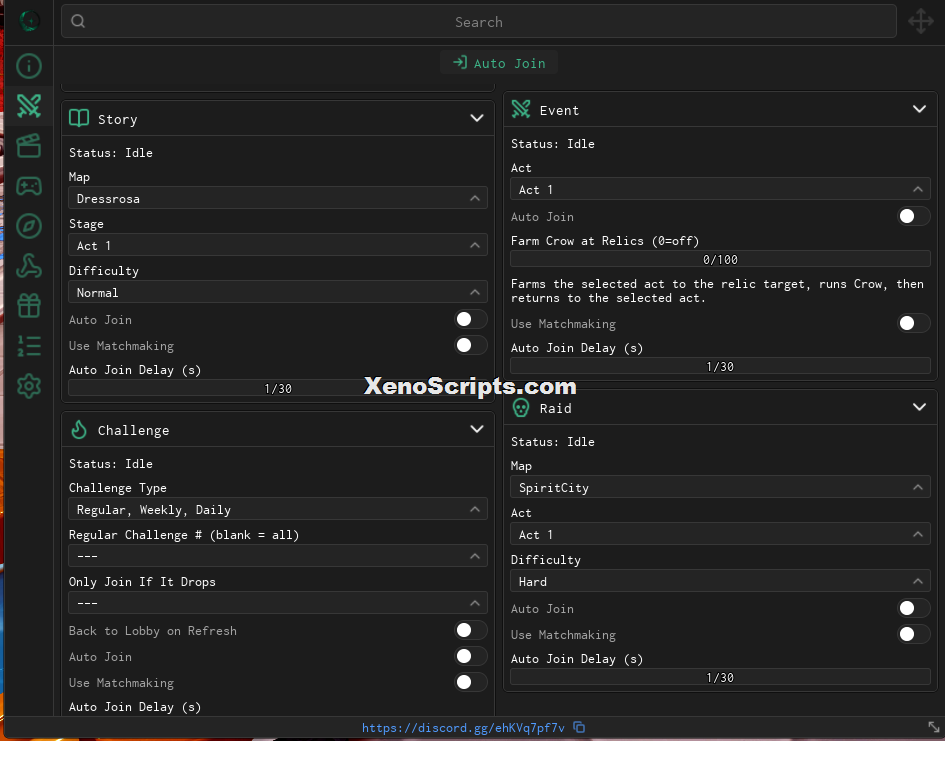945x771 pixels.
Task: Click the Event swords icon
Action: click(521, 109)
